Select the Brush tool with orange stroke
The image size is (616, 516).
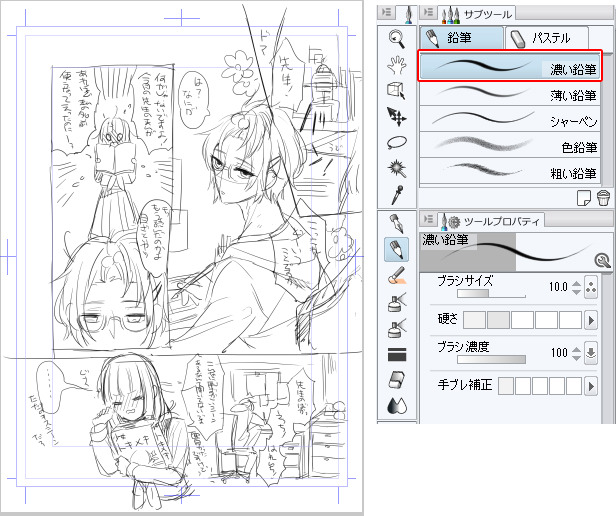click(397, 275)
